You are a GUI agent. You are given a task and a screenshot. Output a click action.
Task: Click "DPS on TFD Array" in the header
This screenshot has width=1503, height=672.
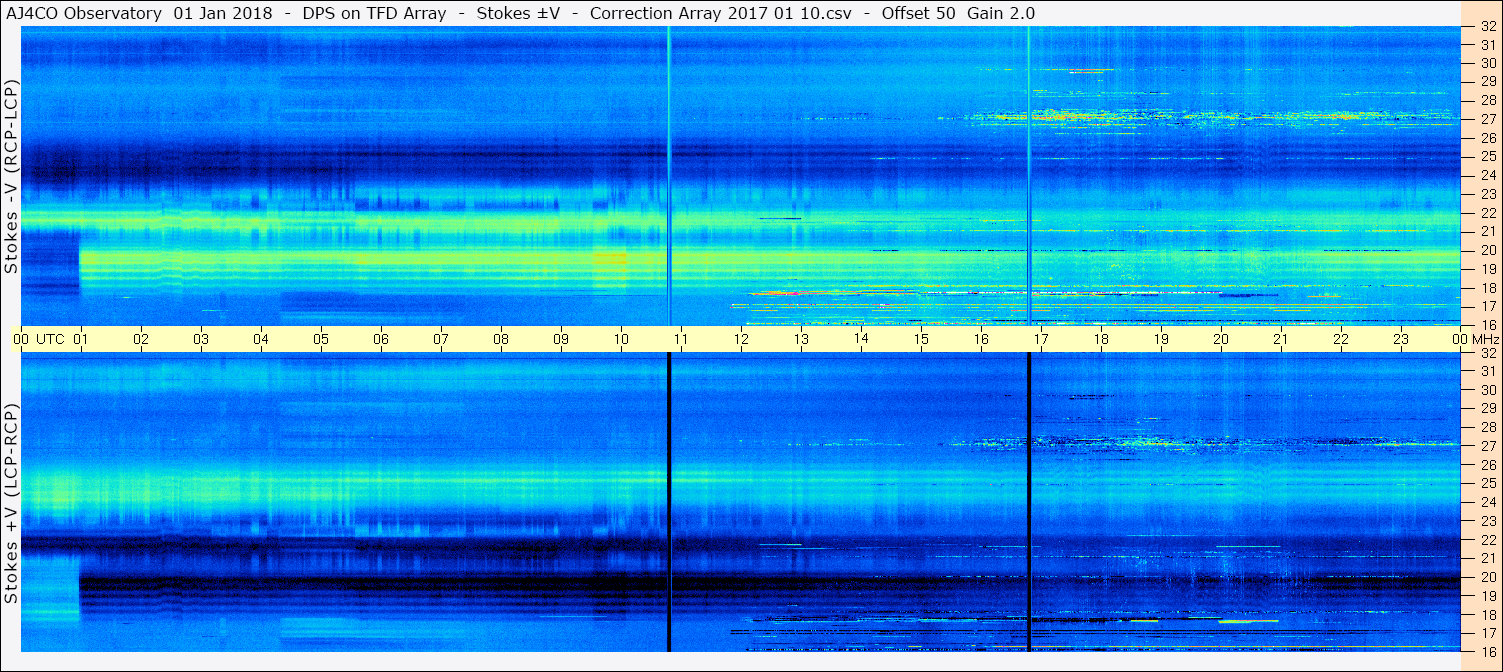373,13
